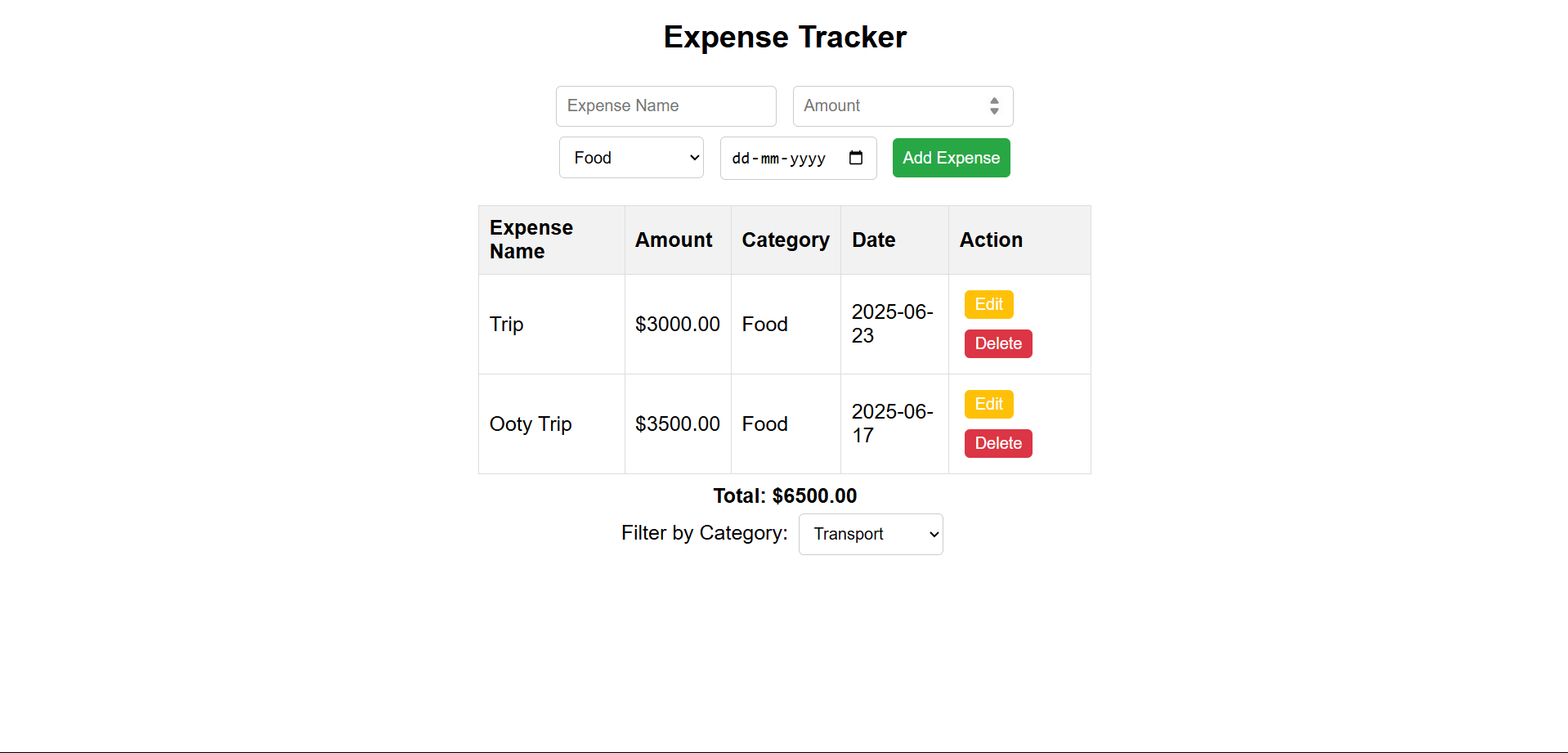1568x753 pixels.
Task: Delete the Ooty Trip expense
Action: [x=998, y=443]
